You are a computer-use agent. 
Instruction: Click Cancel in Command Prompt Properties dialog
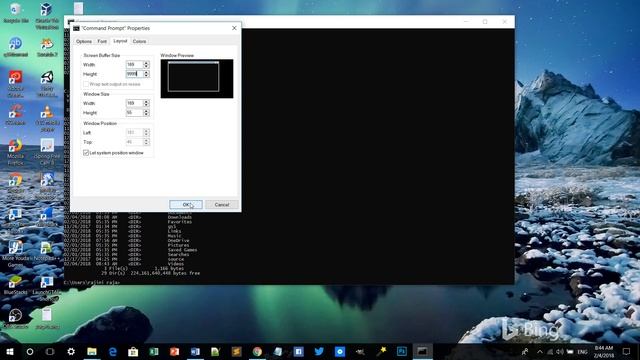click(x=222, y=204)
